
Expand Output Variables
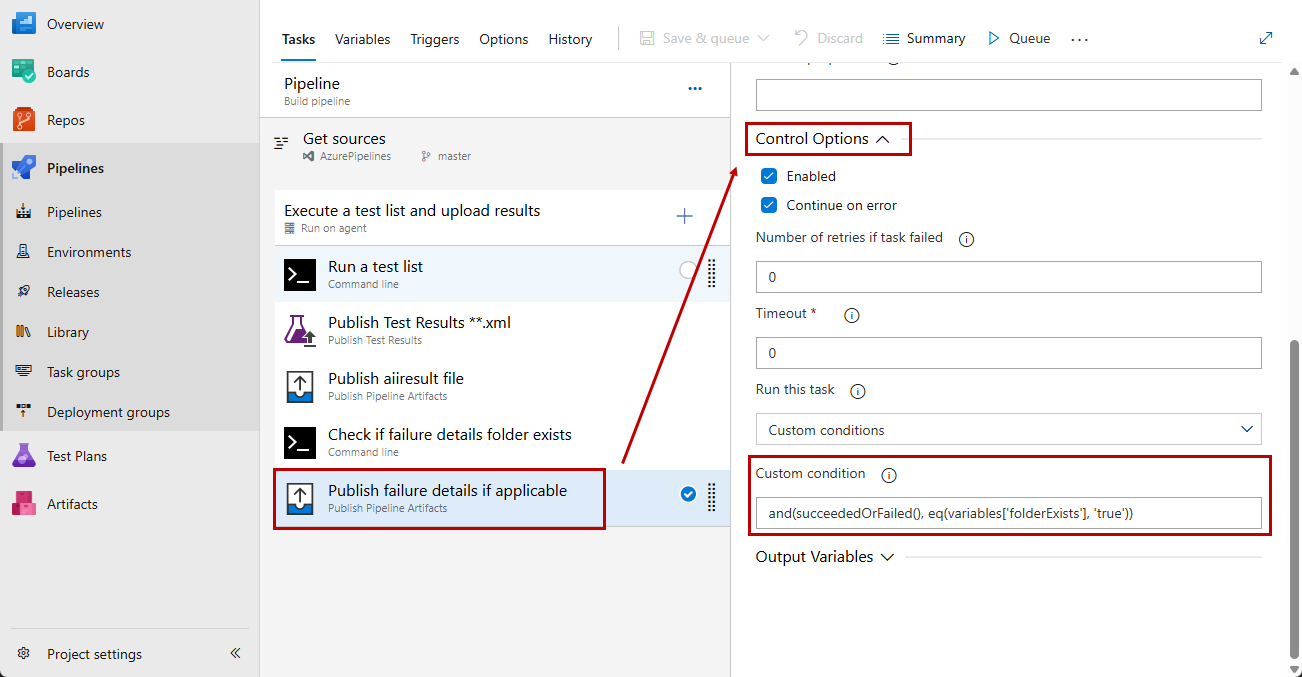point(887,557)
